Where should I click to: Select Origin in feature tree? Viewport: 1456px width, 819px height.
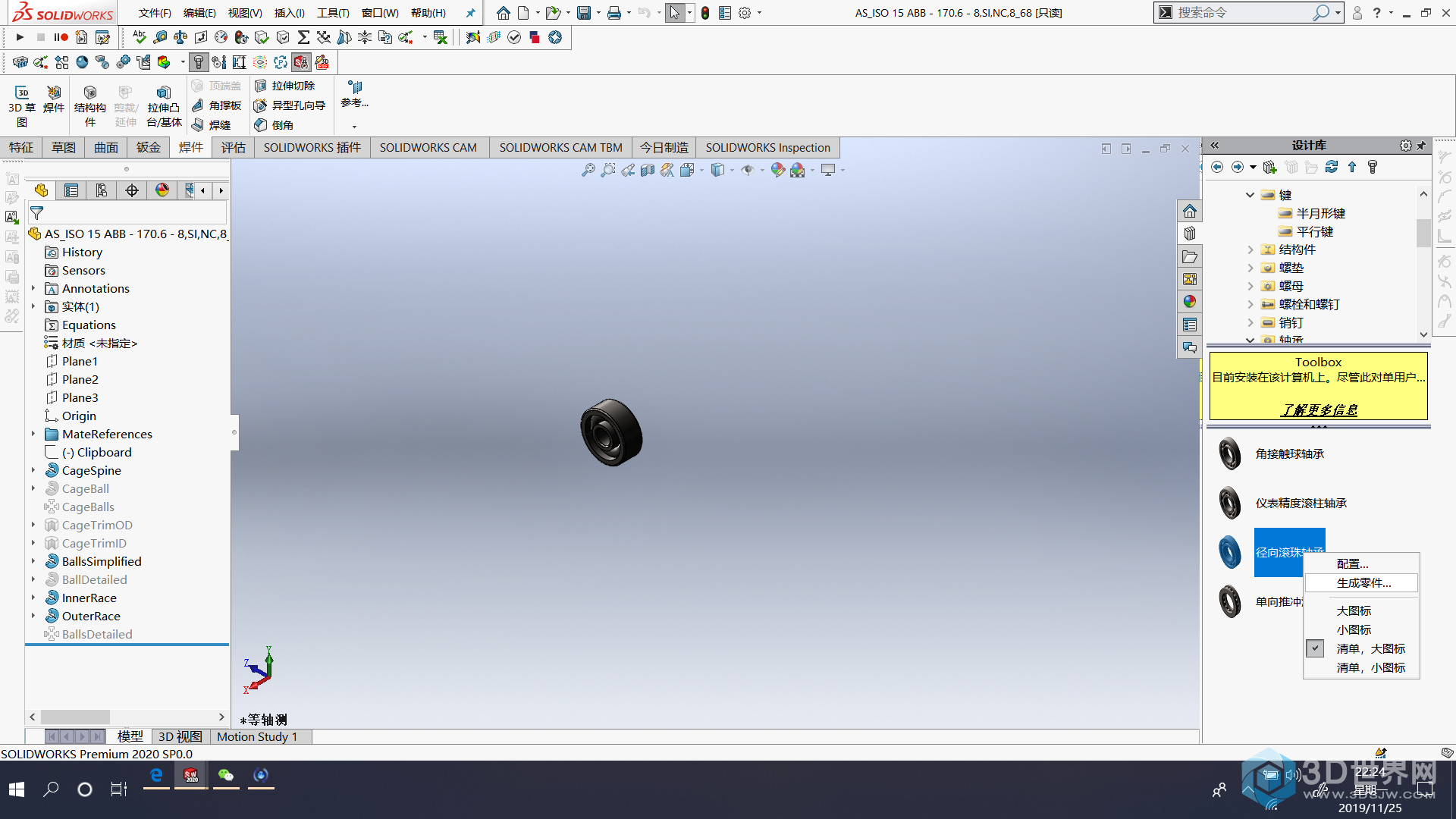pos(79,416)
